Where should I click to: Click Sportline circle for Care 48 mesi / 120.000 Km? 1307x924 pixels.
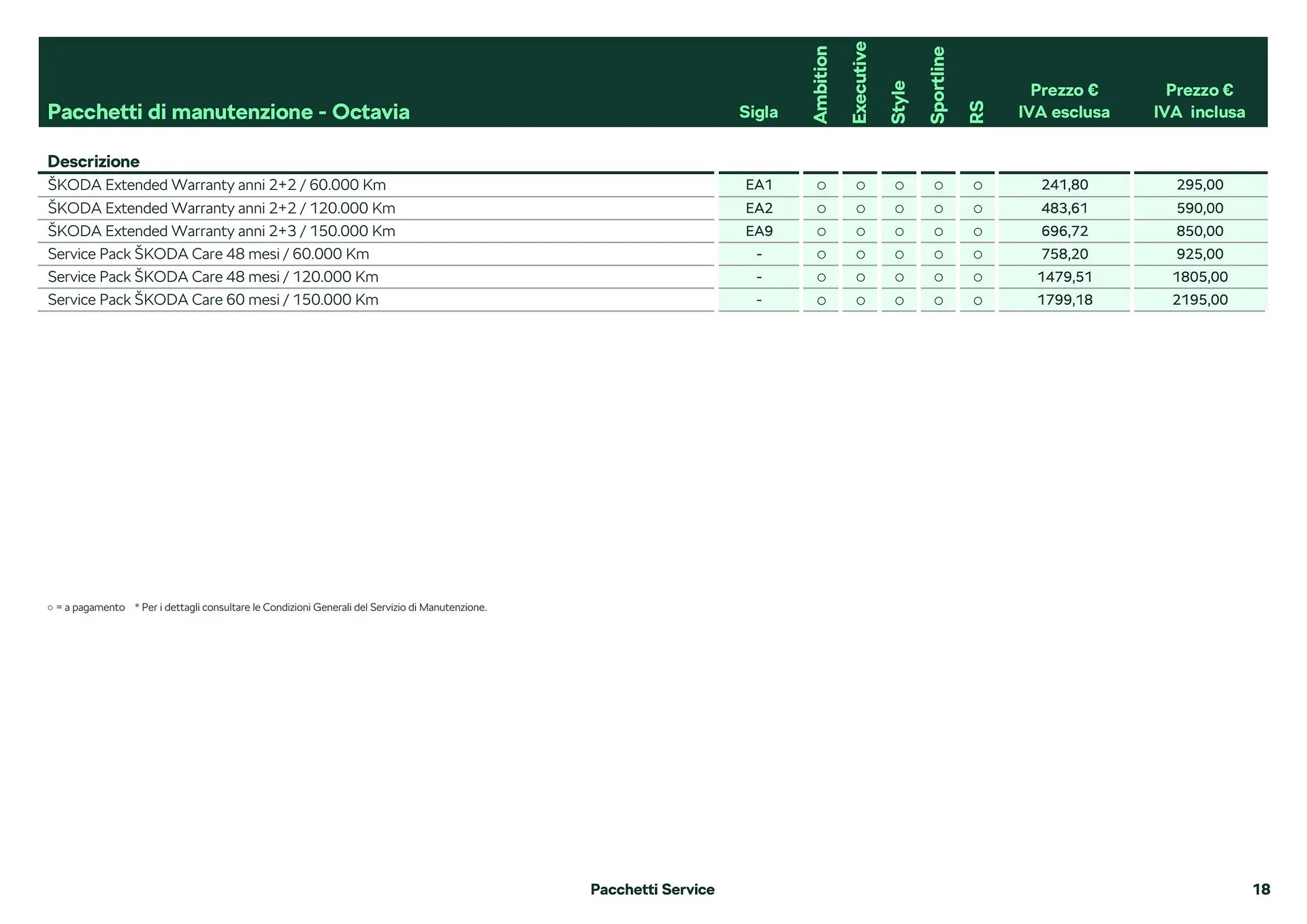click(x=939, y=278)
